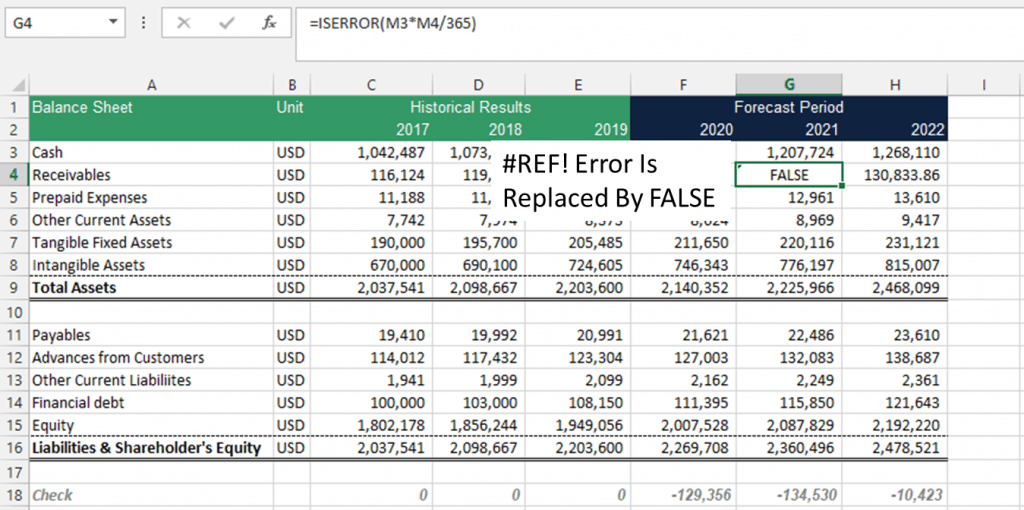Screen dimensions: 1024x510
Task: Click the formula bar options dots
Action: click(144, 24)
